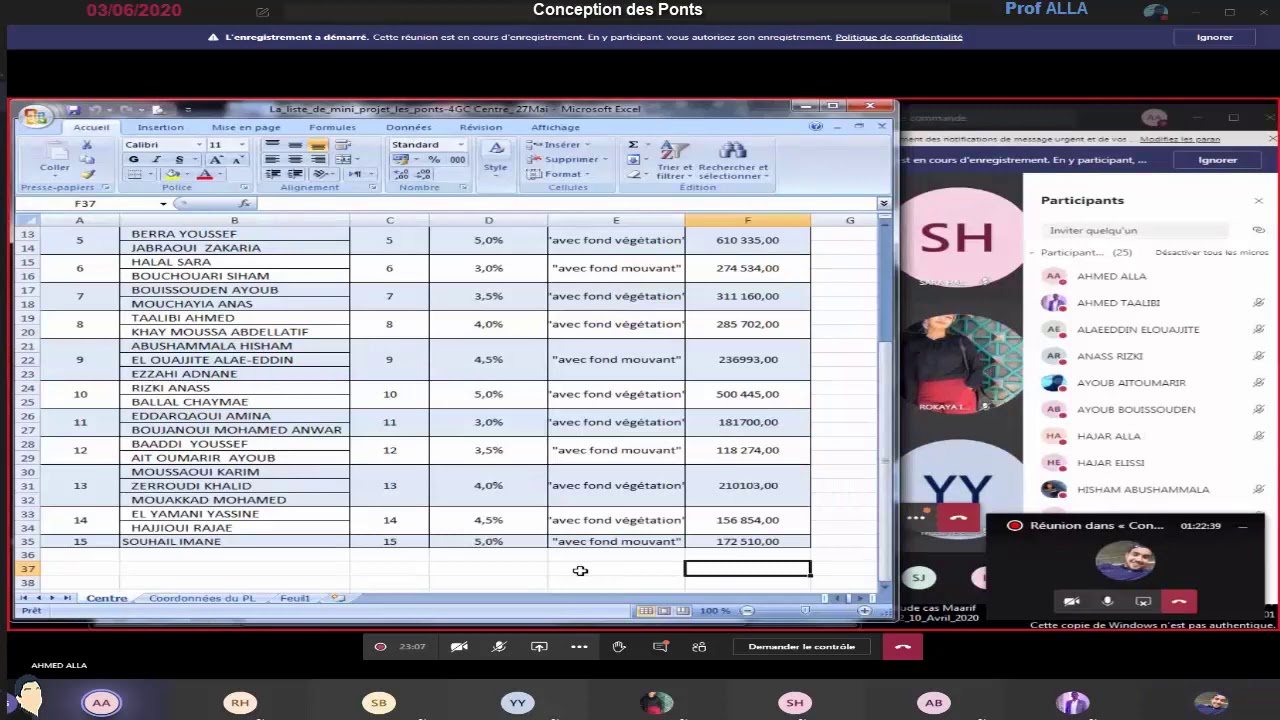Click Ignorer in shared Teams window
Viewport: 1280px width, 720px height.
(1217, 160)
